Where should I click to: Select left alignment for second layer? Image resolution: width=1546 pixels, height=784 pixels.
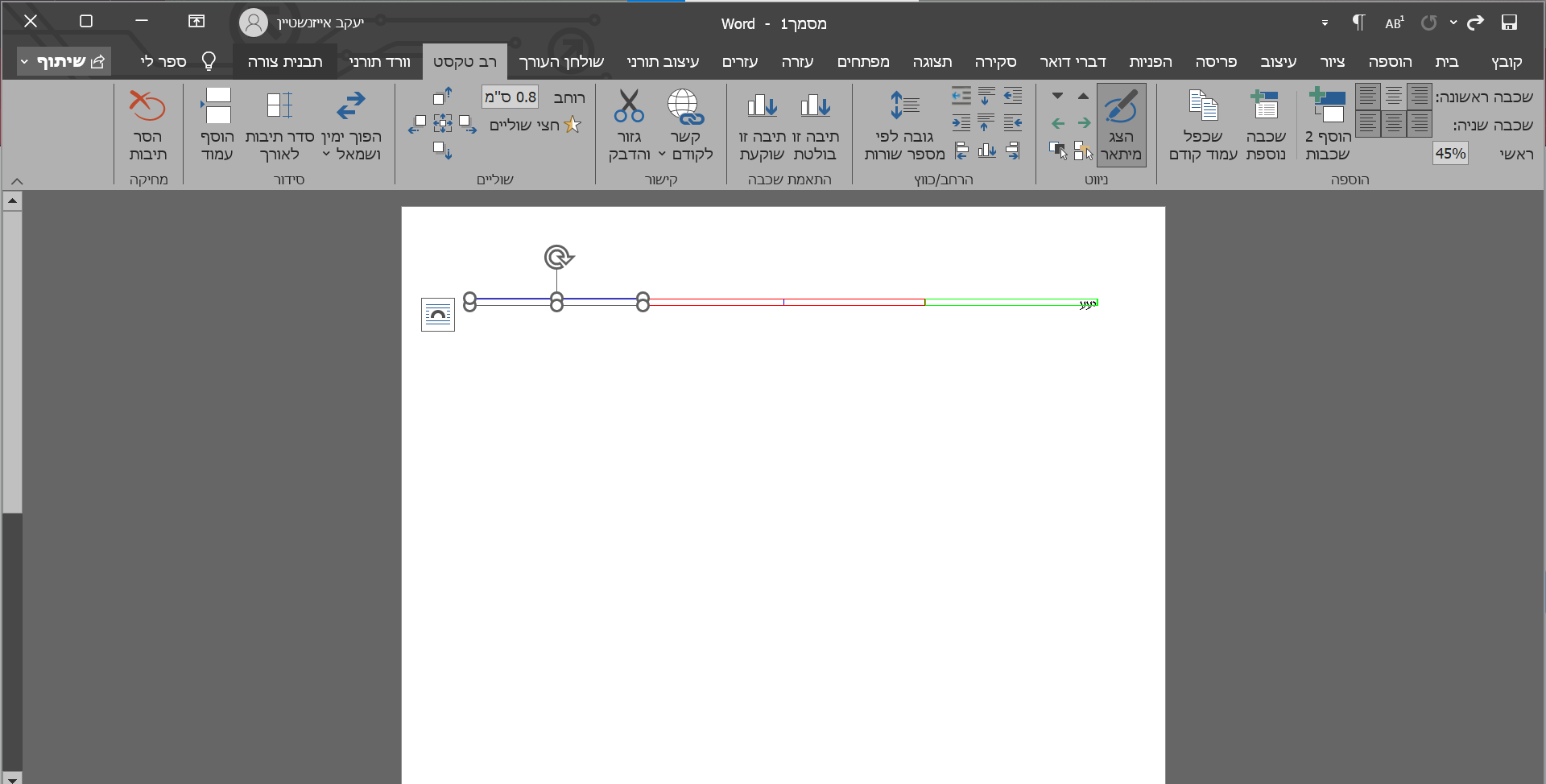1368,124
